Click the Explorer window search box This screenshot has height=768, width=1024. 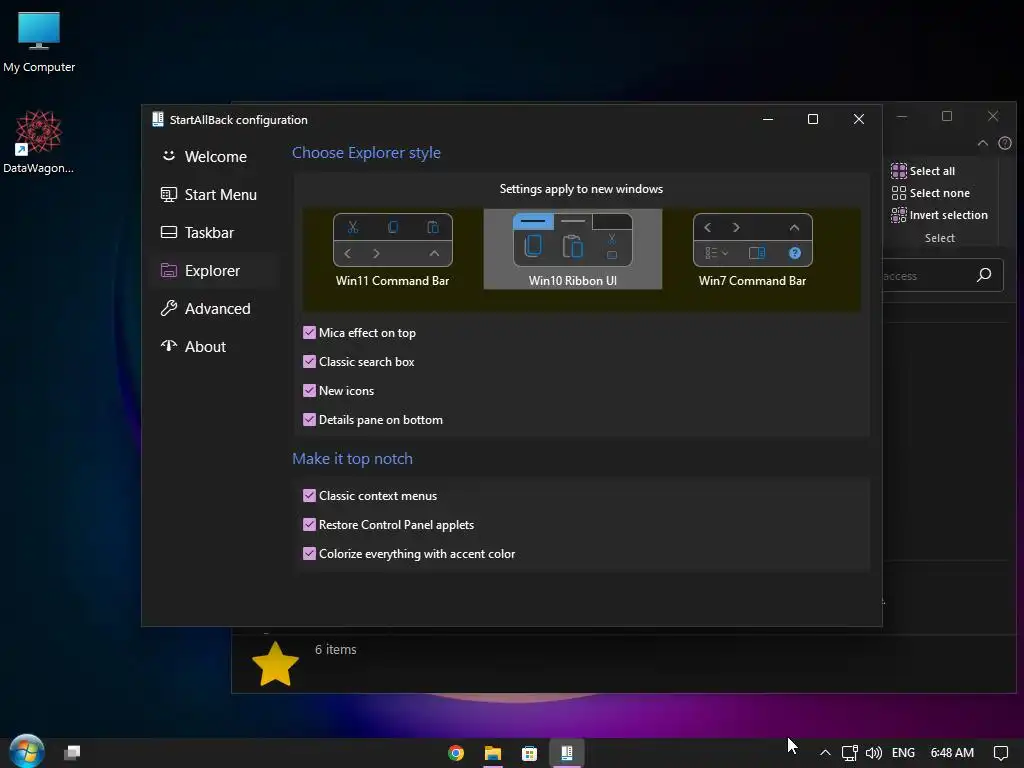pyautogui.click(x=942, y=276)
